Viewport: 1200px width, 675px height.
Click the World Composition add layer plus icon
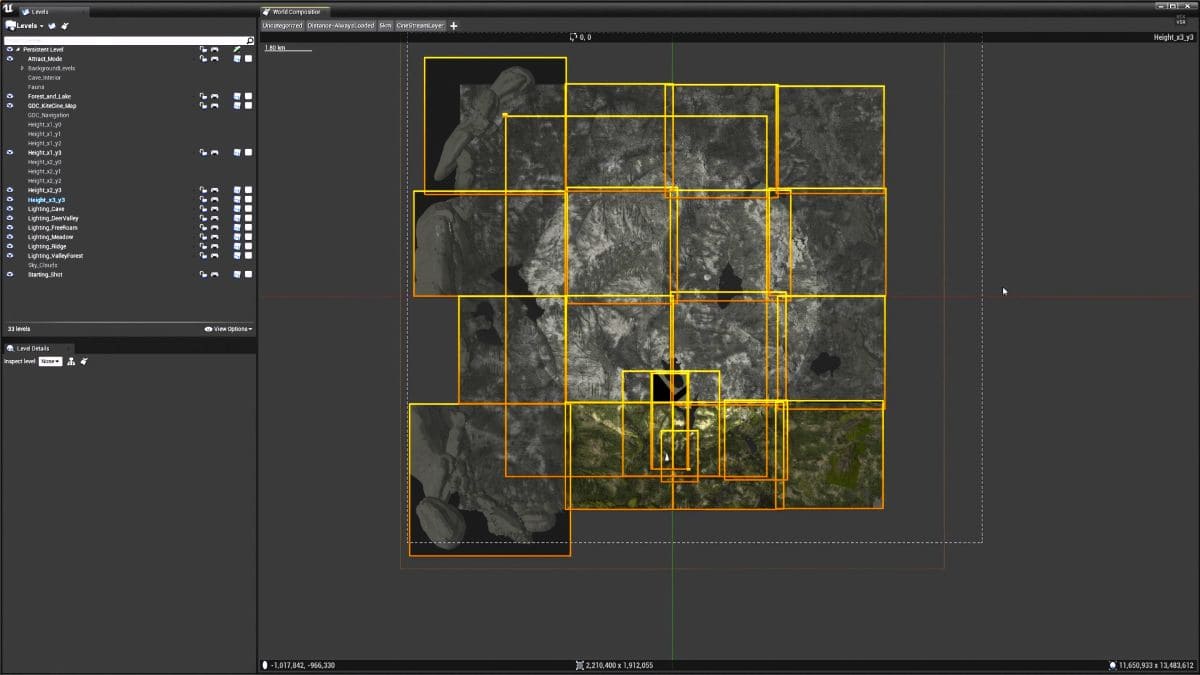tap(453, 26)
